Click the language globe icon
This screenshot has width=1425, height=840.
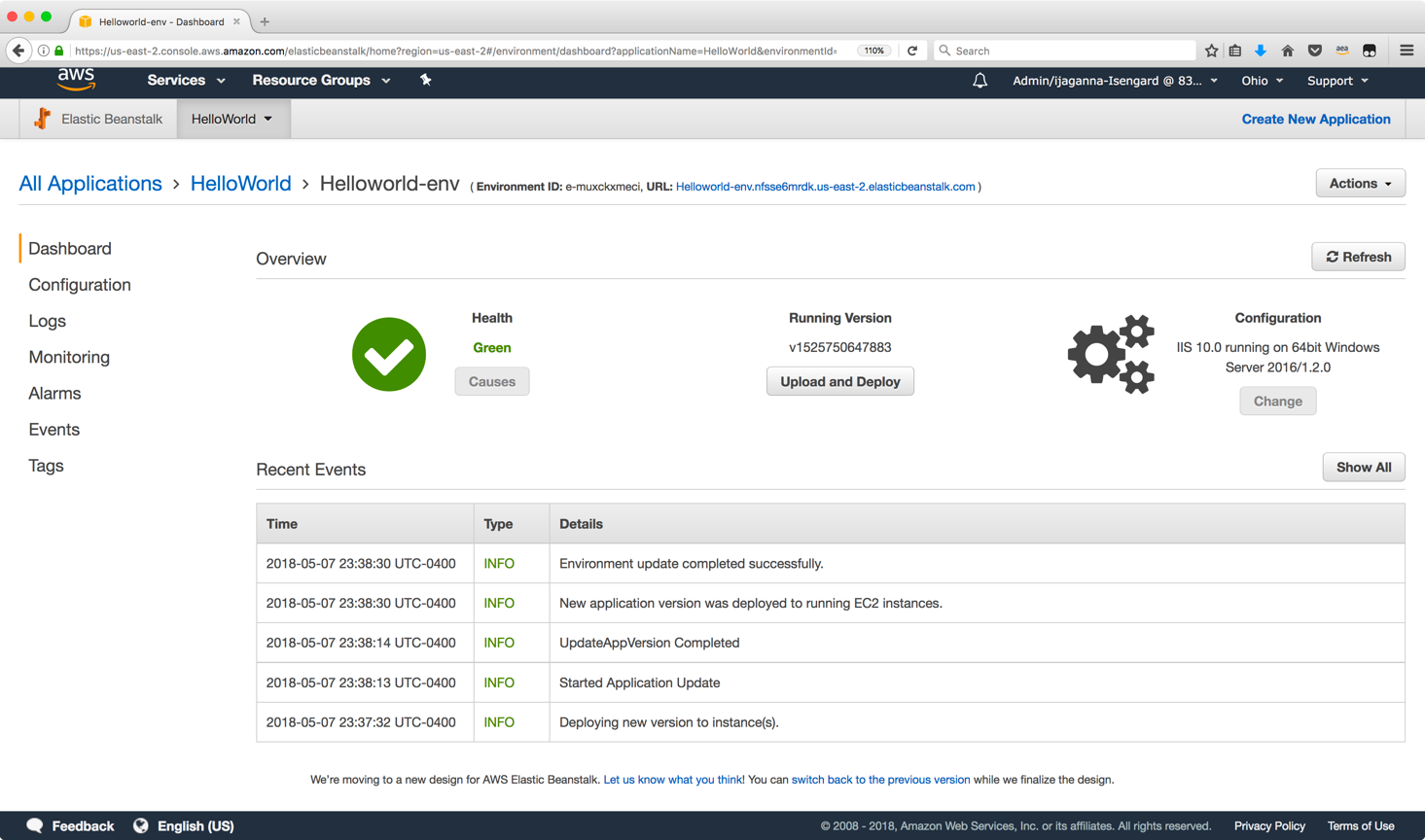point(141,825)
